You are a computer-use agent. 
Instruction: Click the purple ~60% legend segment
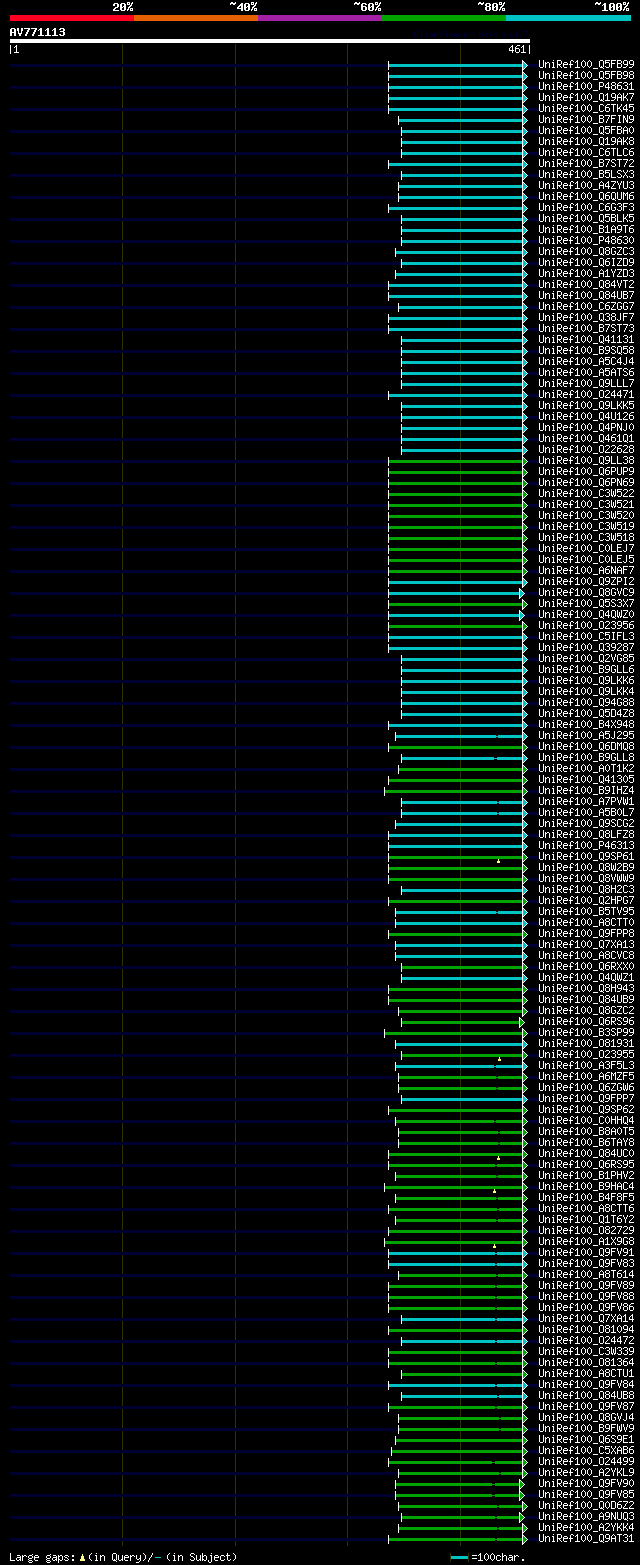320,17
